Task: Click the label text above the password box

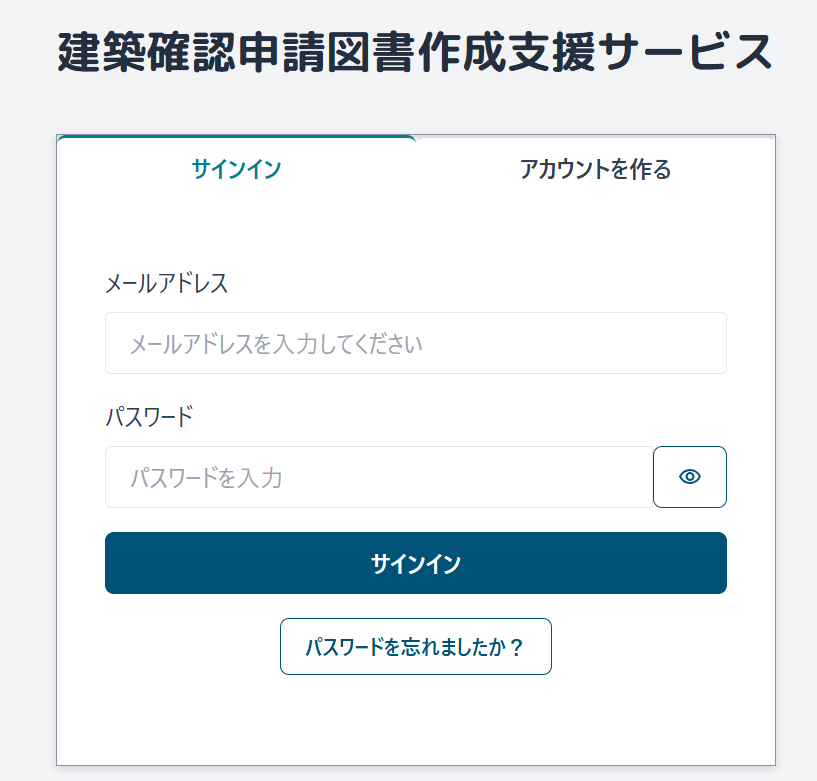Action: [149, 417]
